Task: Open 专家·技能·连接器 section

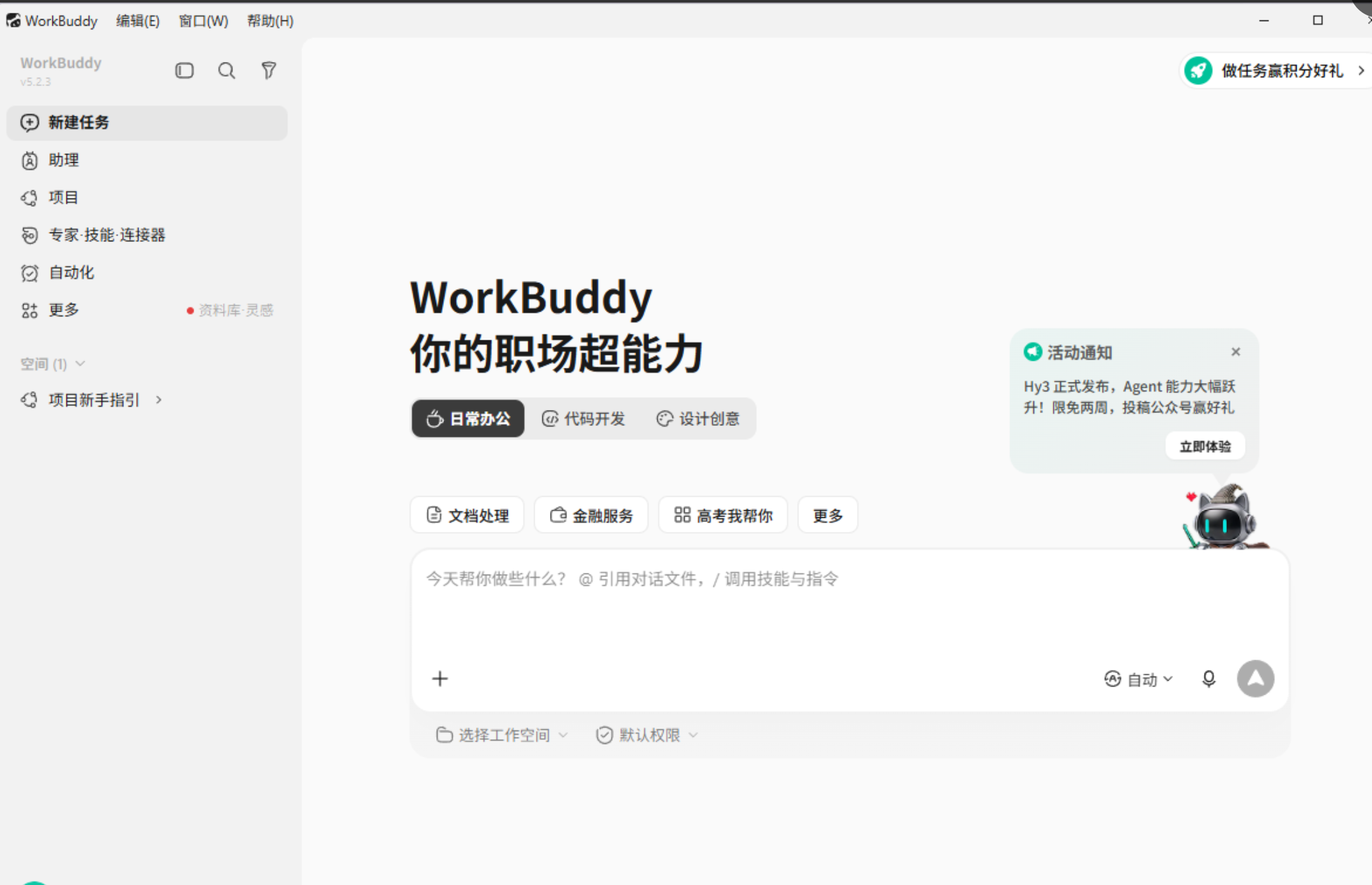Action: point(147,235)
